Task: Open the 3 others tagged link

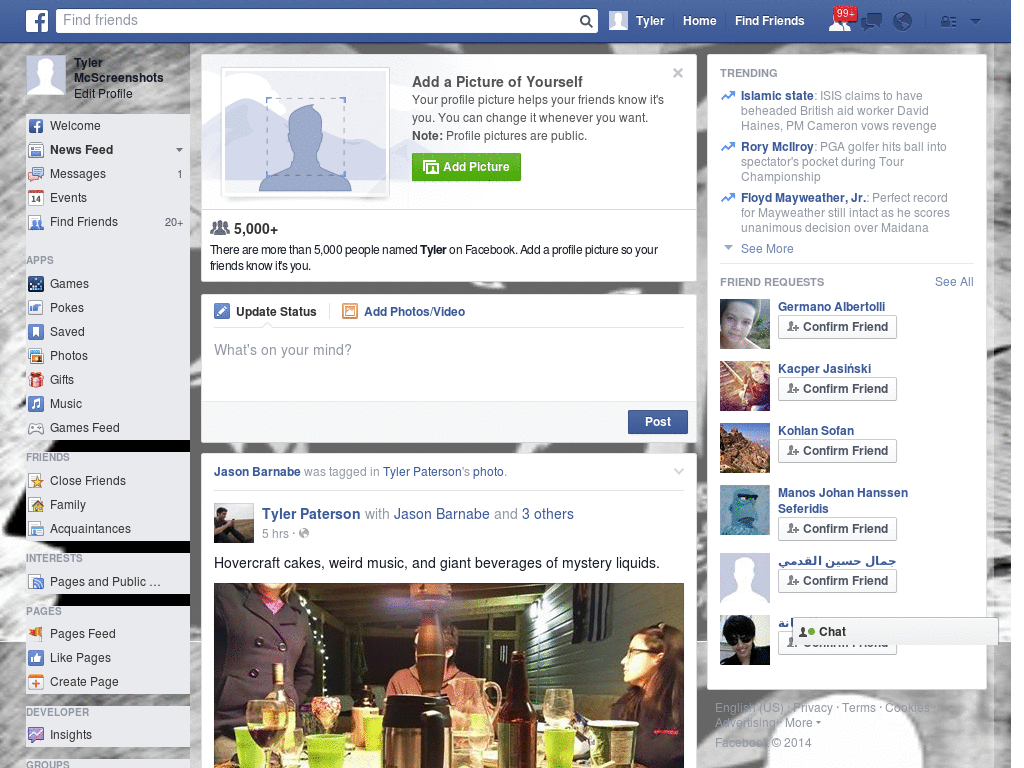Action: 547,515
